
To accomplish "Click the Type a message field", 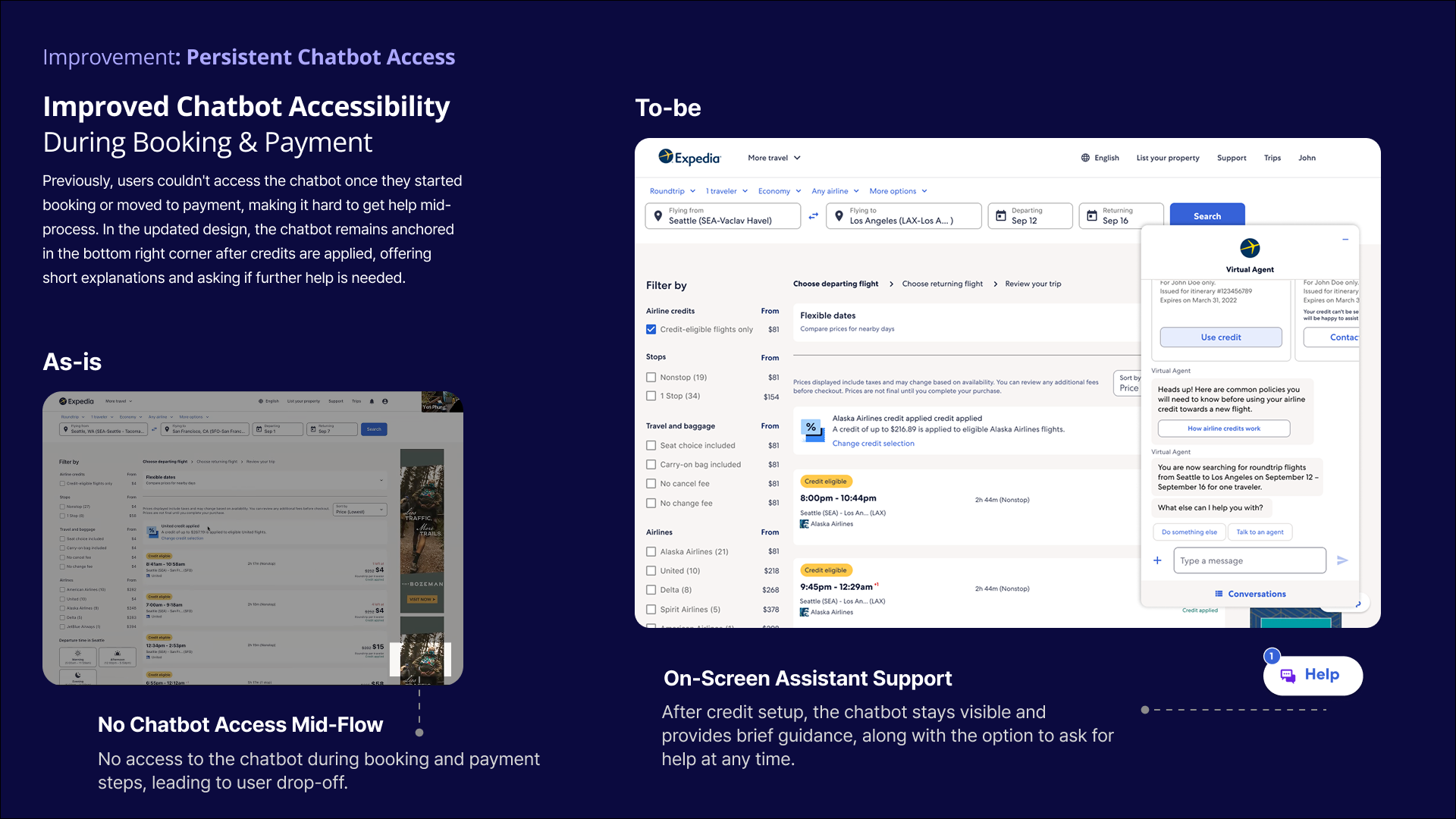I will (x=1249, y=560).
